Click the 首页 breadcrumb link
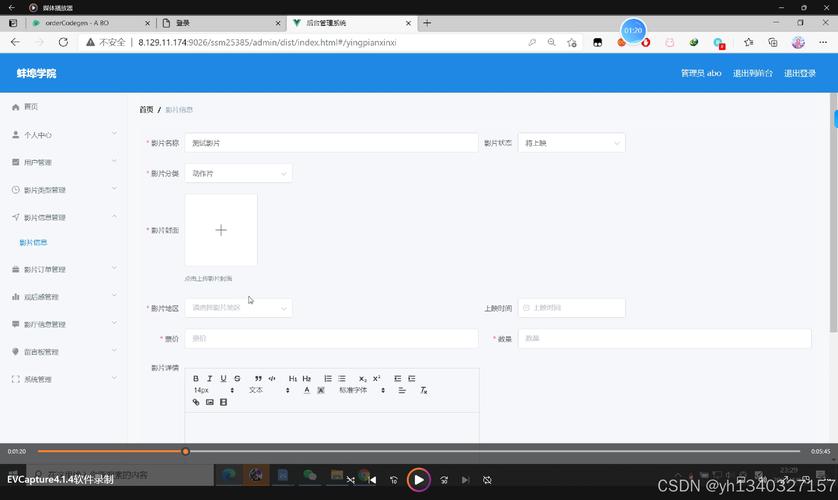This screenshot has width=838, height=500. [x=146, y=110]
